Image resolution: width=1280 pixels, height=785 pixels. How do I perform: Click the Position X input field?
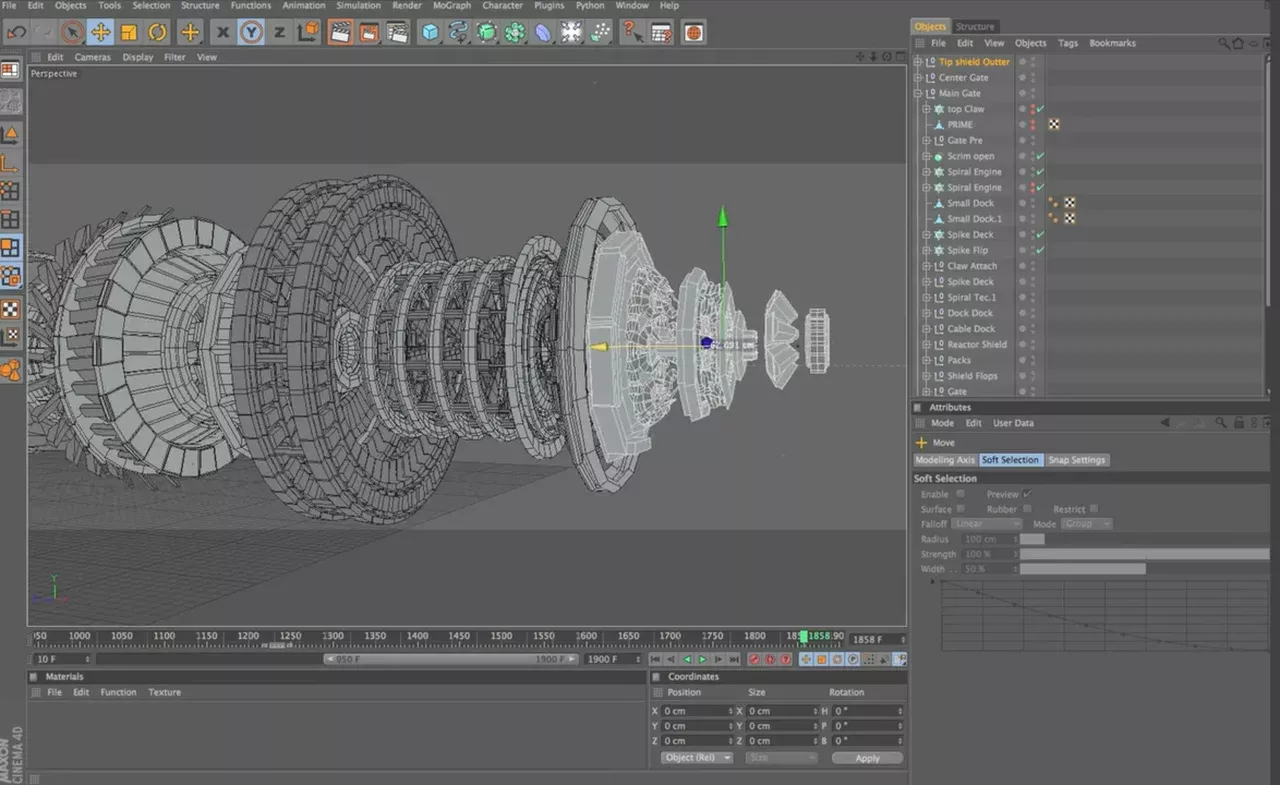coord(696,711)
